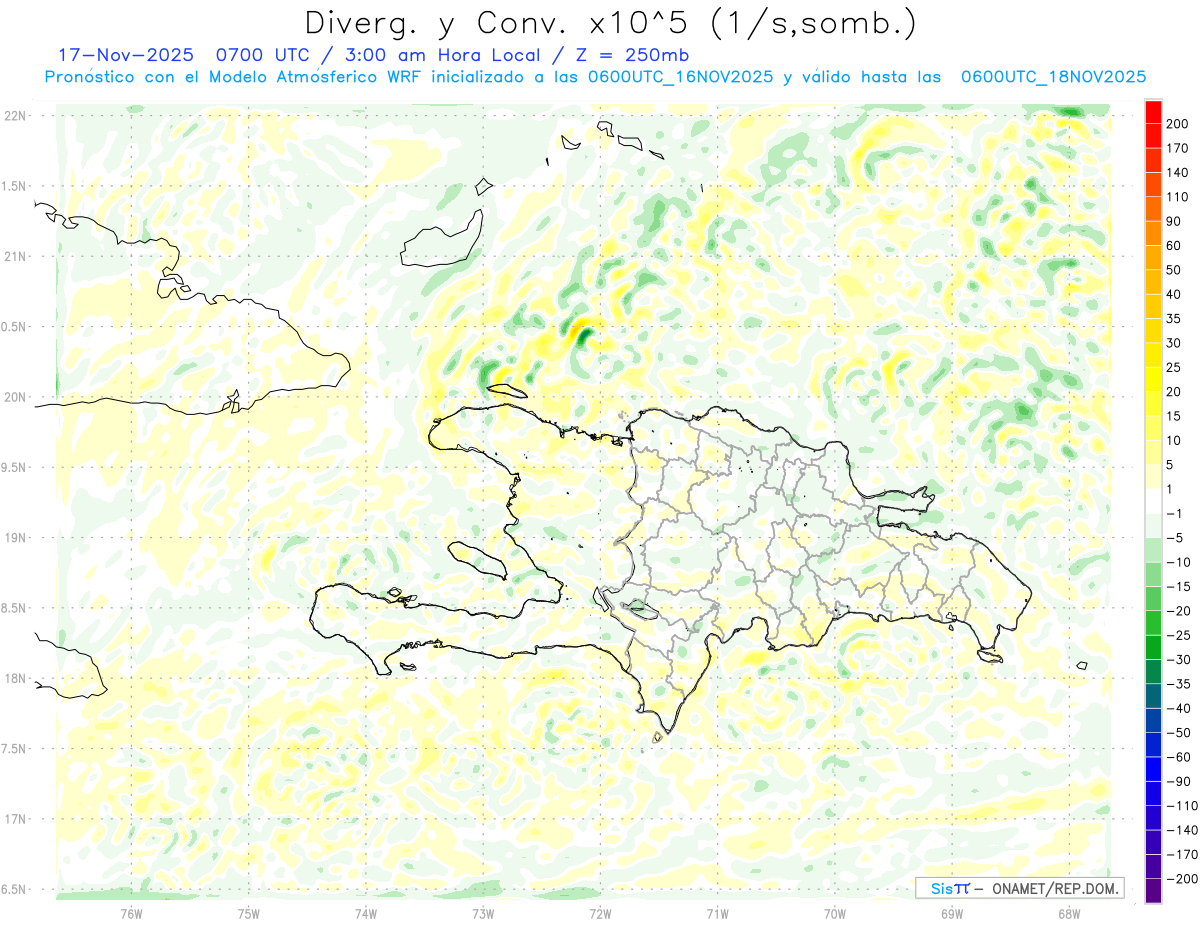Select the '7.5N' latitude label

point(15,749)
